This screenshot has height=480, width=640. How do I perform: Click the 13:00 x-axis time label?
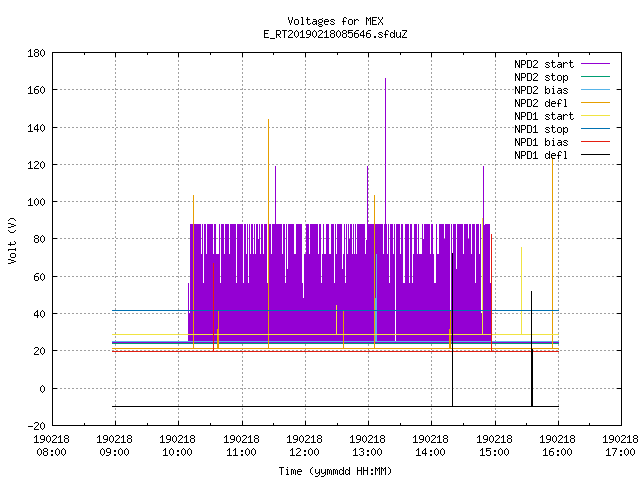(368, 452)
